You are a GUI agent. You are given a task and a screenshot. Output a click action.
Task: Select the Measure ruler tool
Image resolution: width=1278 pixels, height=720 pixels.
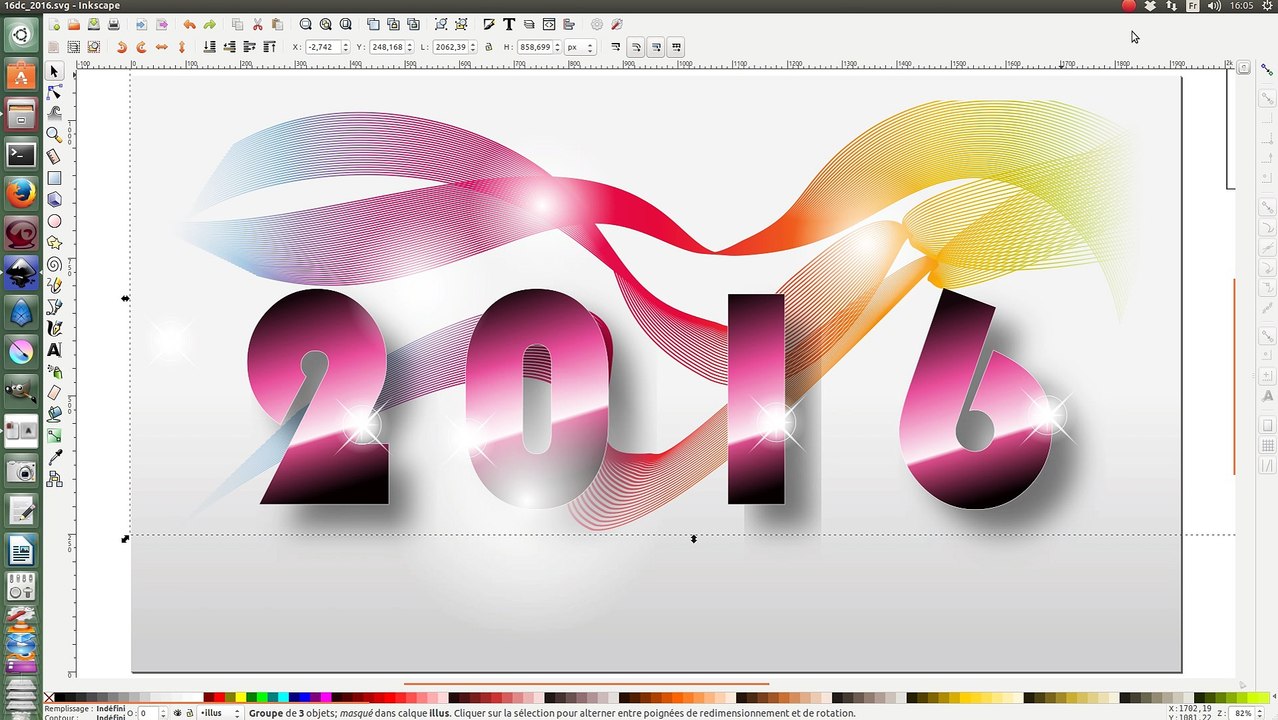coord(54,156)
